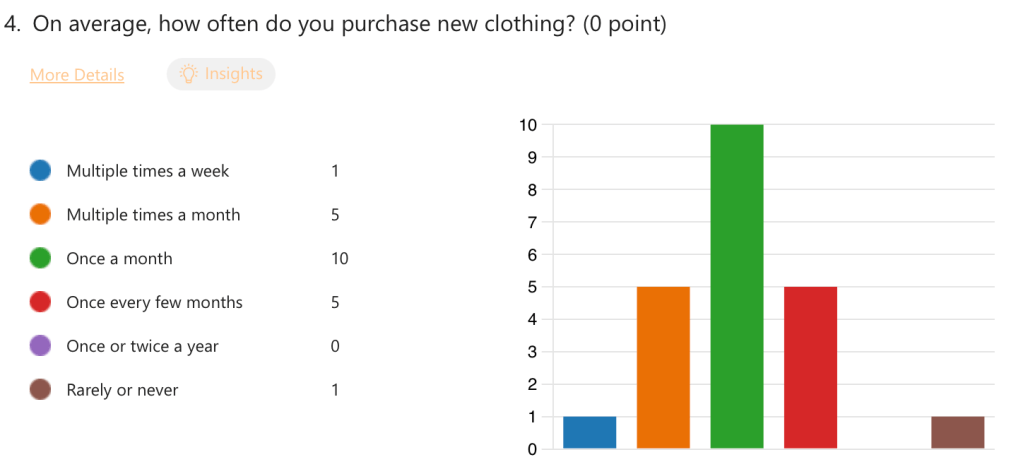Click the green Once a month swatch
Viewport: 1023px width, 462px height.
click(41, 259)
